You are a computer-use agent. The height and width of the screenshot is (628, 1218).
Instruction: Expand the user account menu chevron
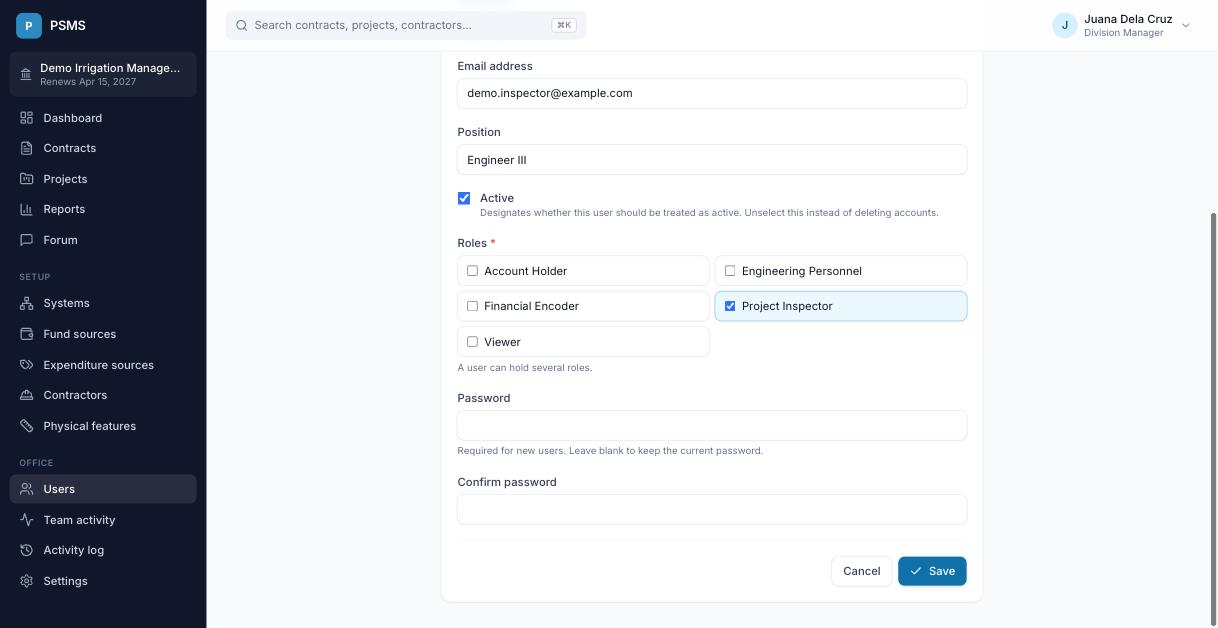(x=1186, y=26)
